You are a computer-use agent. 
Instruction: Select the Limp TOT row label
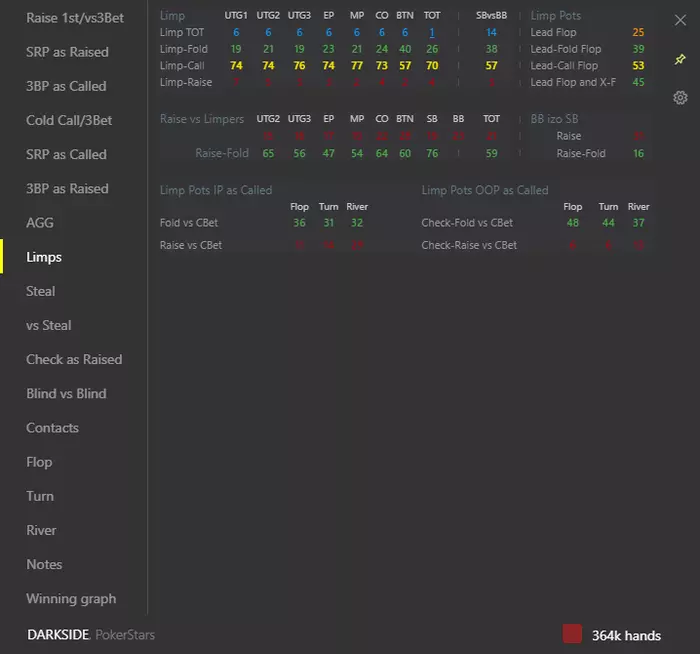182,33
